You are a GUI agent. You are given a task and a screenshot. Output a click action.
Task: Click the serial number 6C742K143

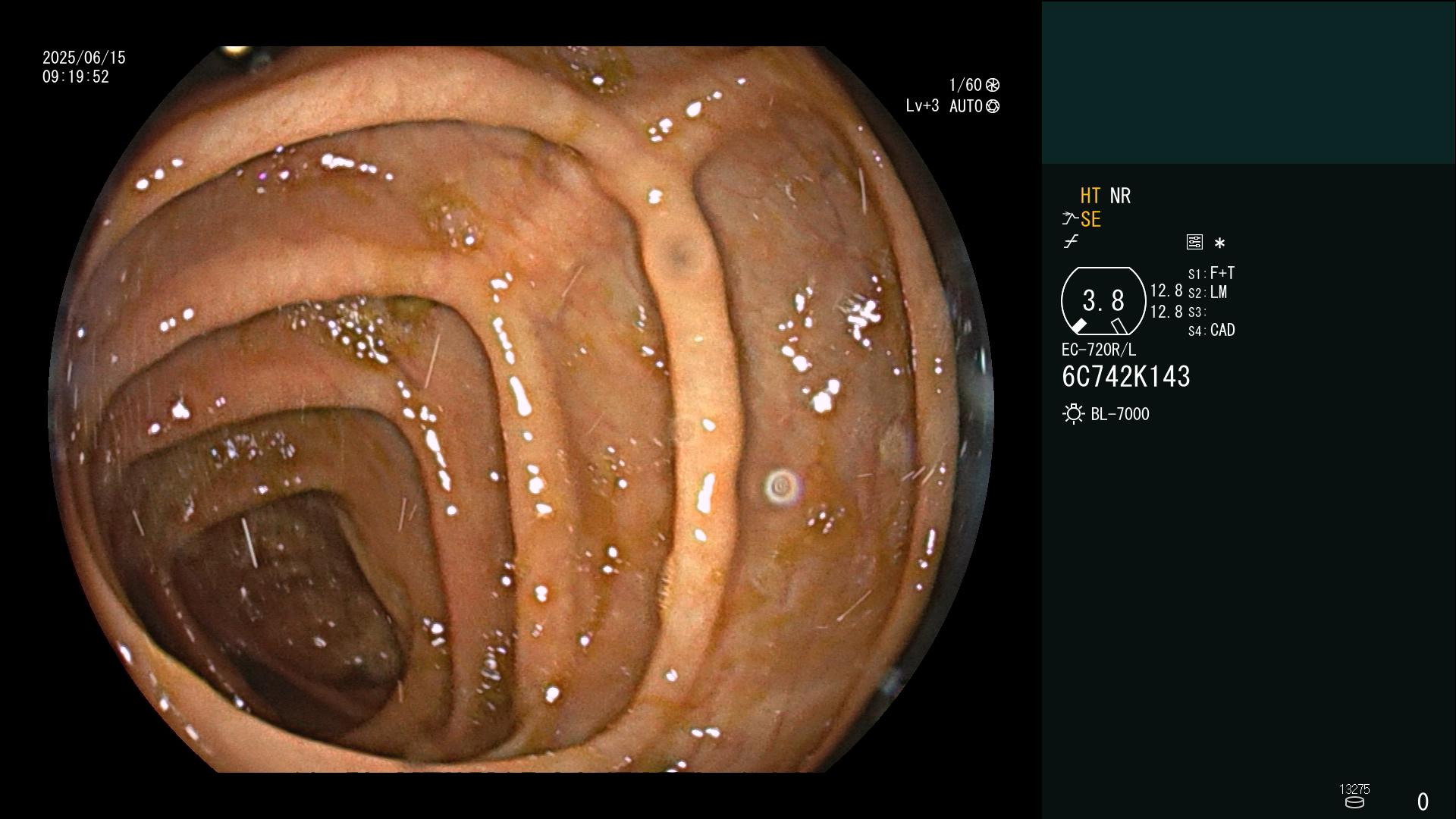coord(1126,377)
